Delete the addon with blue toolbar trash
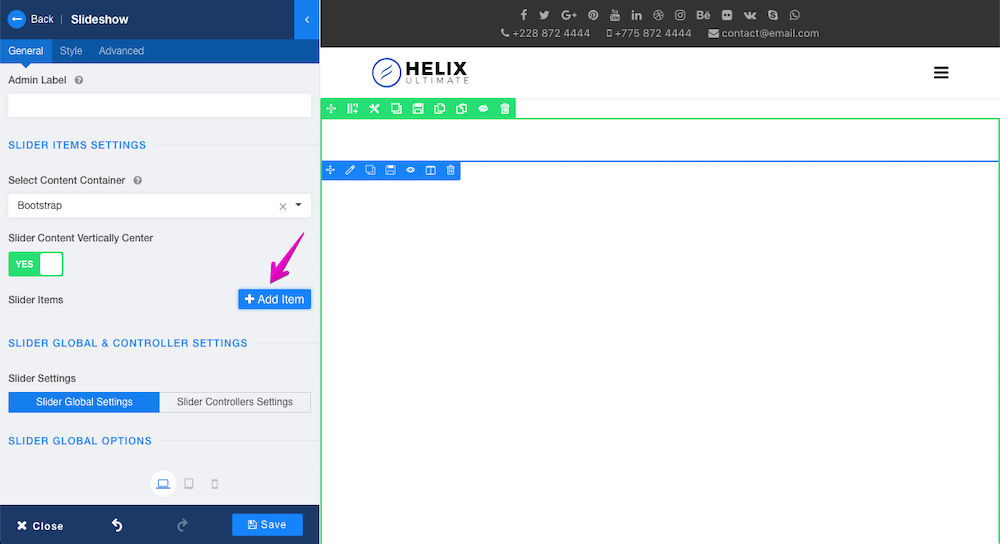1000x544 pixels. click(450, 170)
